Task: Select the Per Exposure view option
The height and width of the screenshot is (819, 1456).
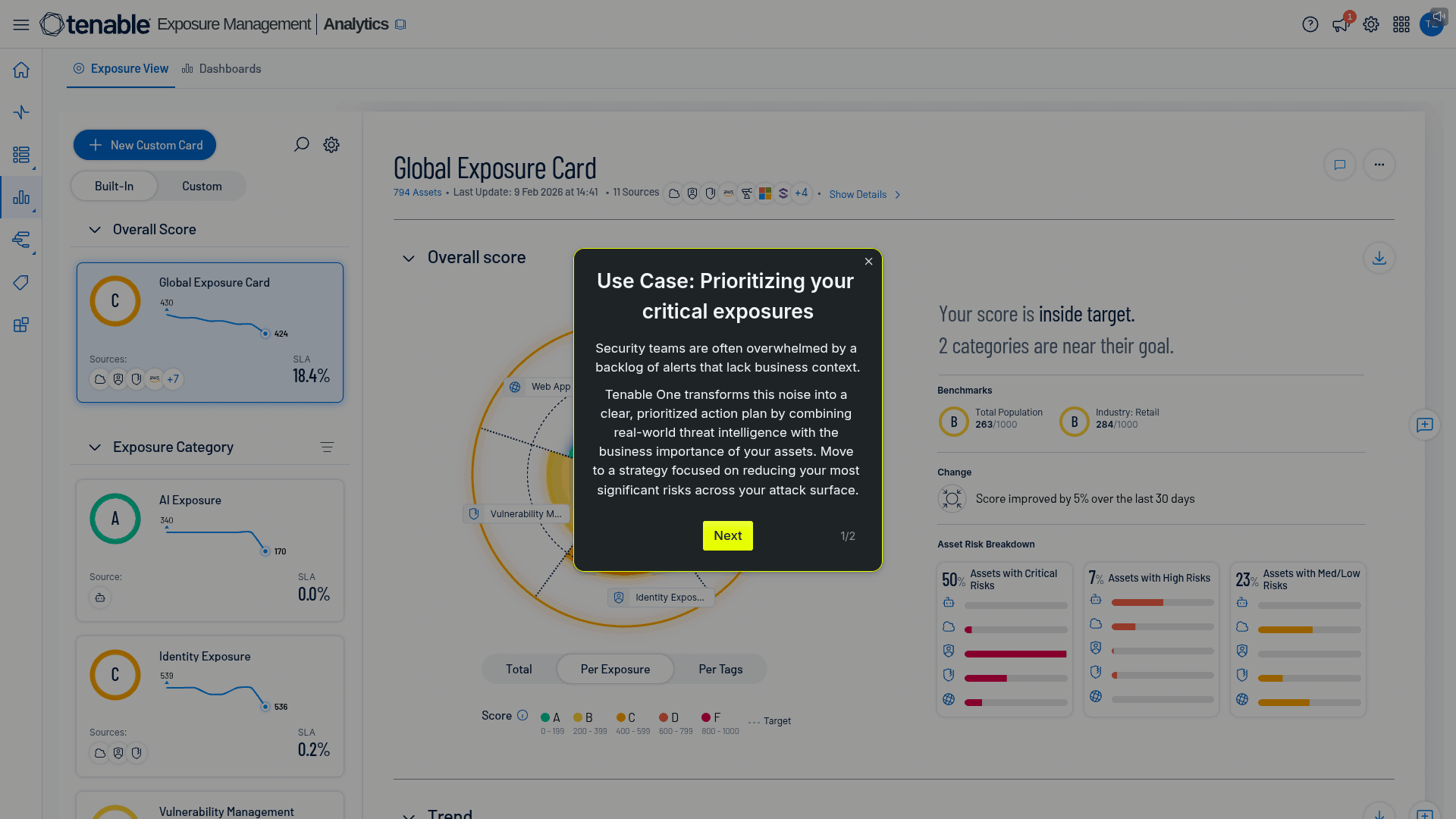Action: 615,669
